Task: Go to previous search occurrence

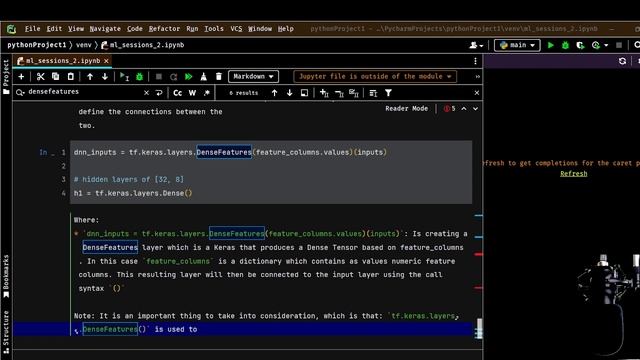Action: pos(274,93)
